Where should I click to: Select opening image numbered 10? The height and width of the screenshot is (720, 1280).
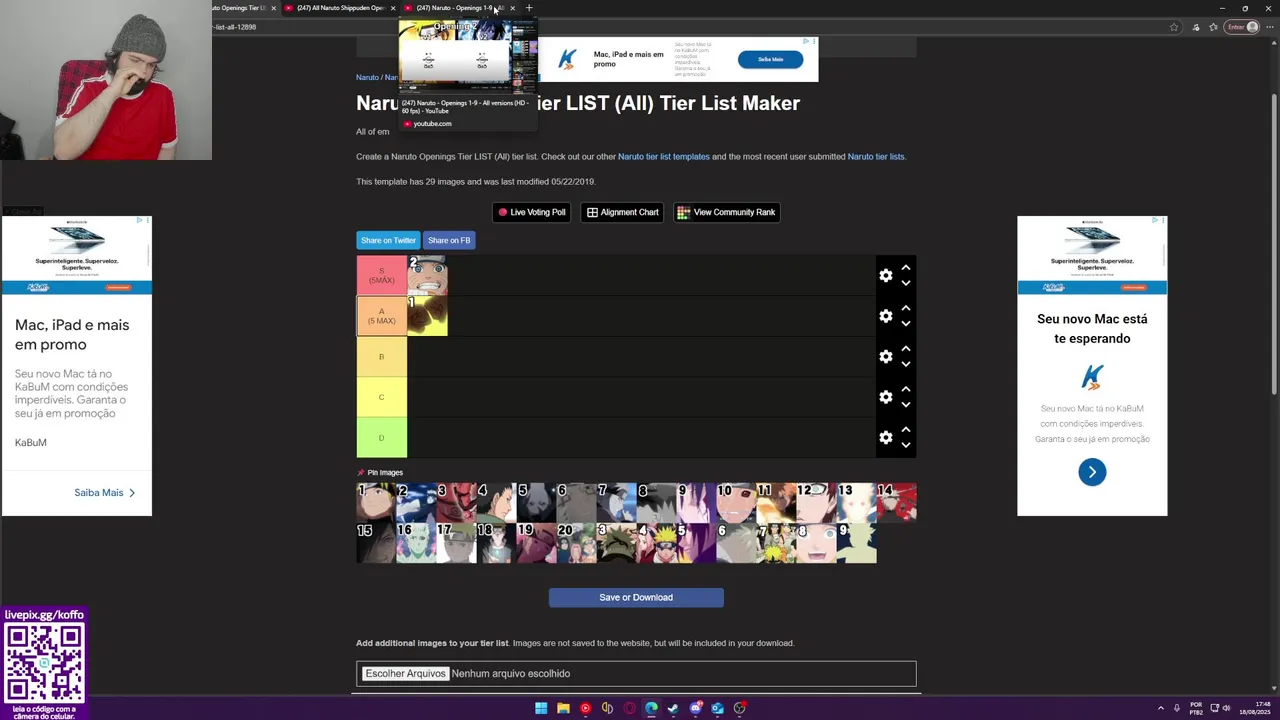[x=736, y=503]
